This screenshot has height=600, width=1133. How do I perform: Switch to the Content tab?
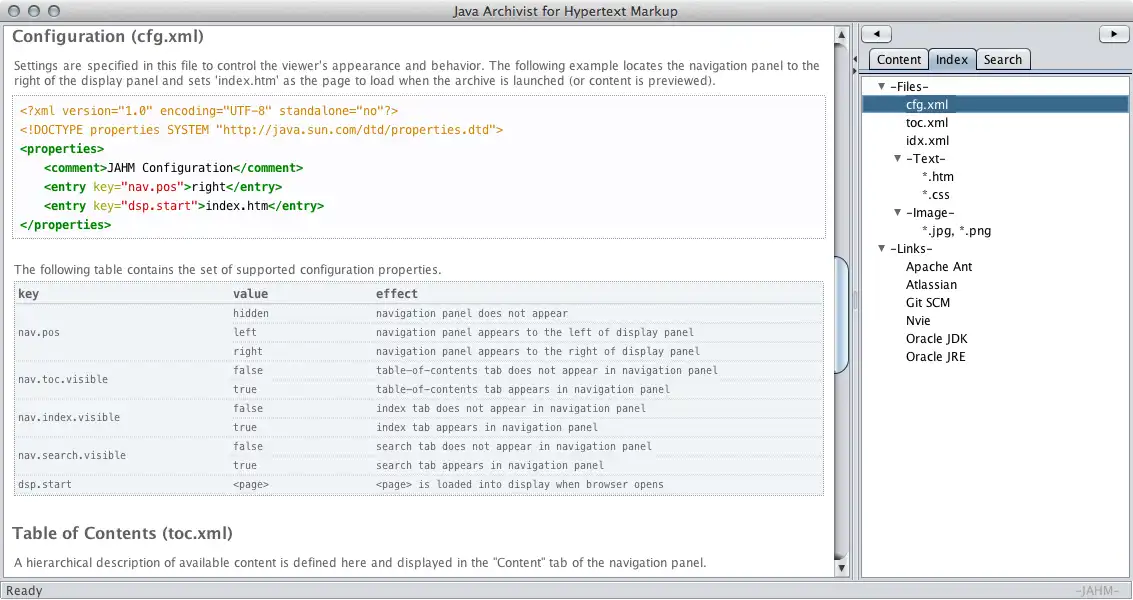pos(899,60)
